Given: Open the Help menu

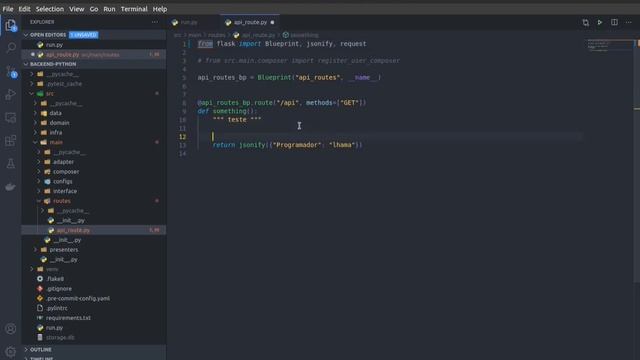Looking at the screenshot, I should (x=160, y=9).
